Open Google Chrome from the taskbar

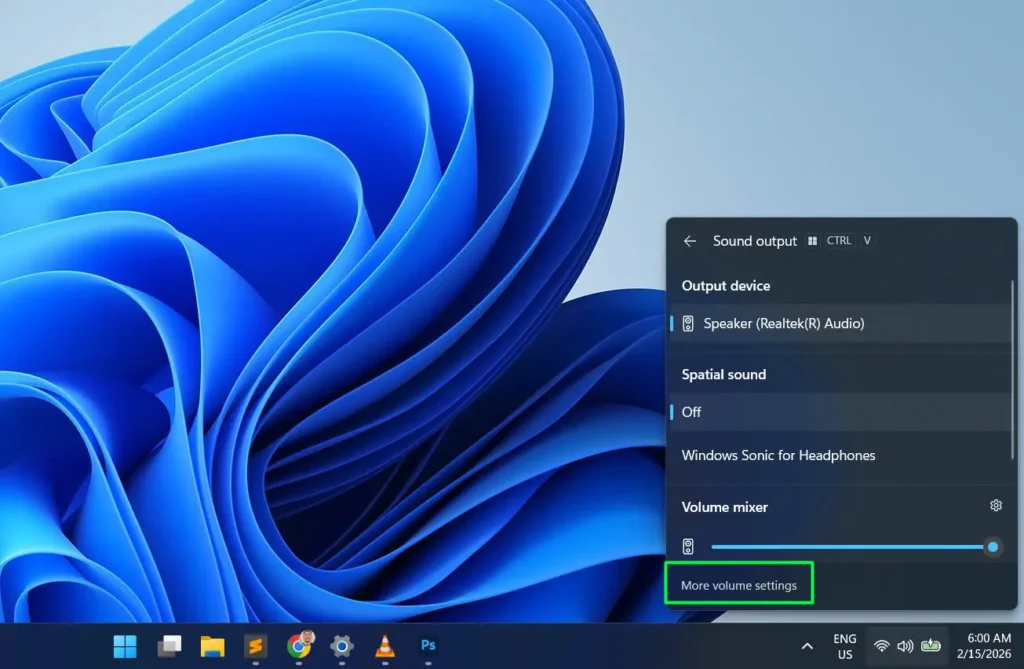point(298,647)
